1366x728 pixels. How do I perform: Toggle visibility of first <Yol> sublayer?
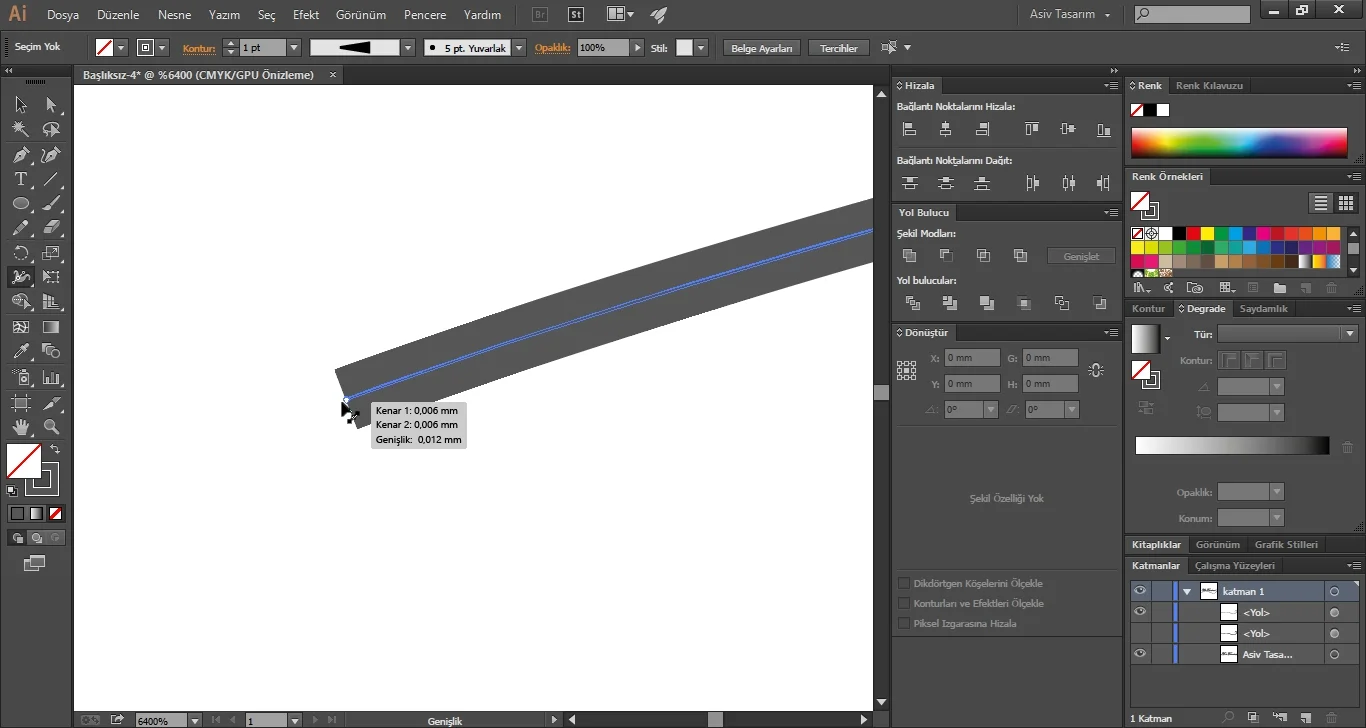point(1139,612)
